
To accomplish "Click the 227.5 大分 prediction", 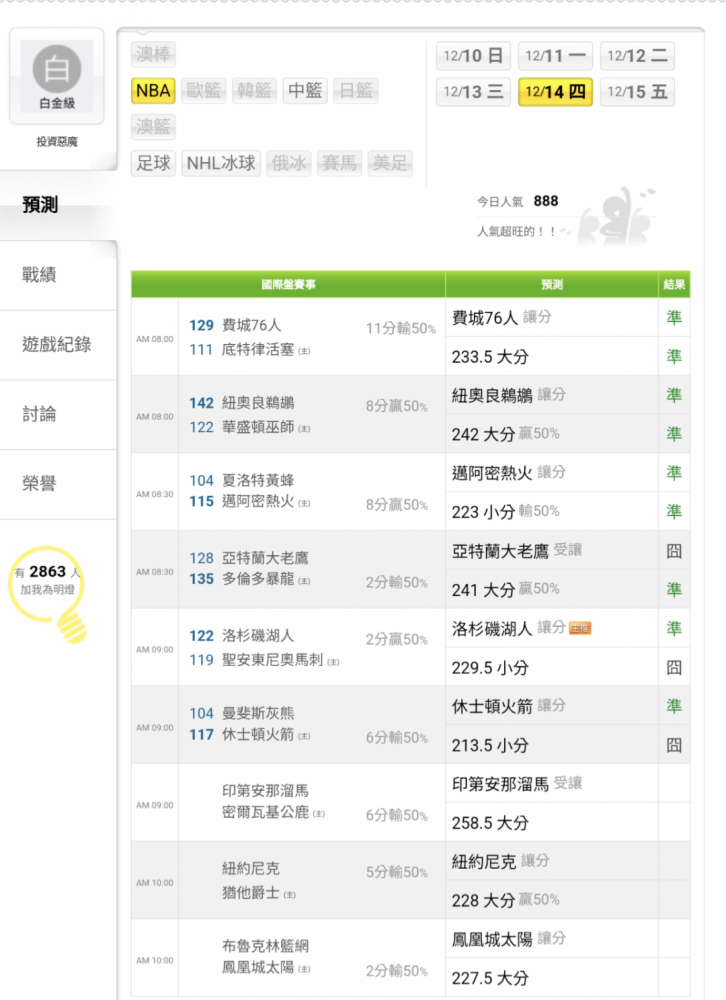I will pos(490,978).
